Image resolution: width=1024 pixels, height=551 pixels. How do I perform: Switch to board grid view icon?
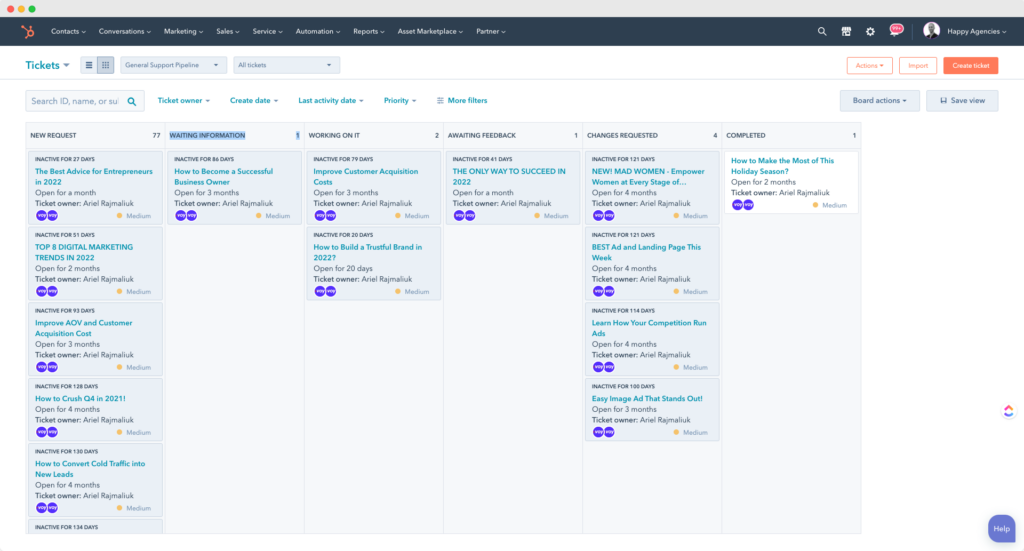105,65
